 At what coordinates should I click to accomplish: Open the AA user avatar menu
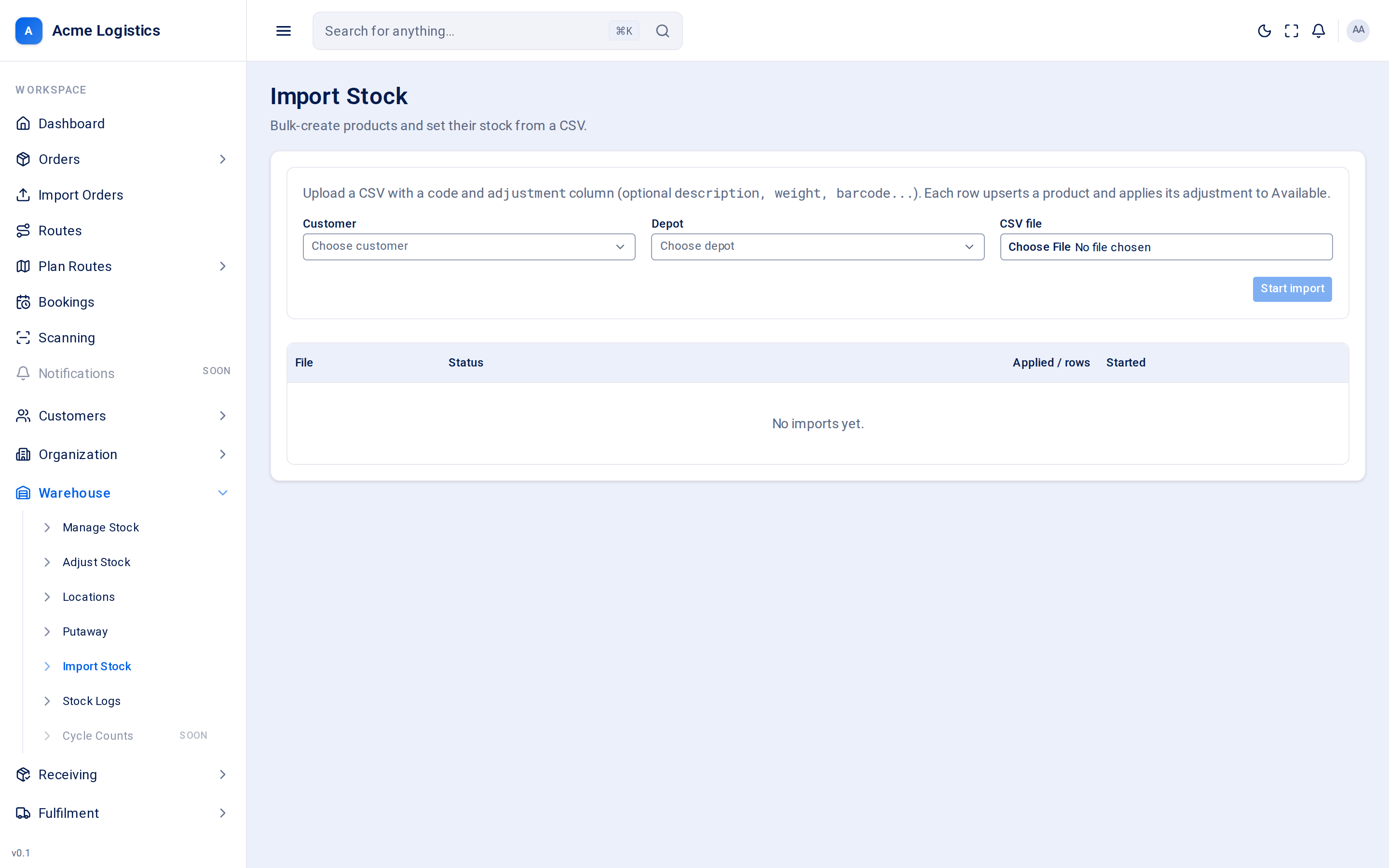[1358, 30]
